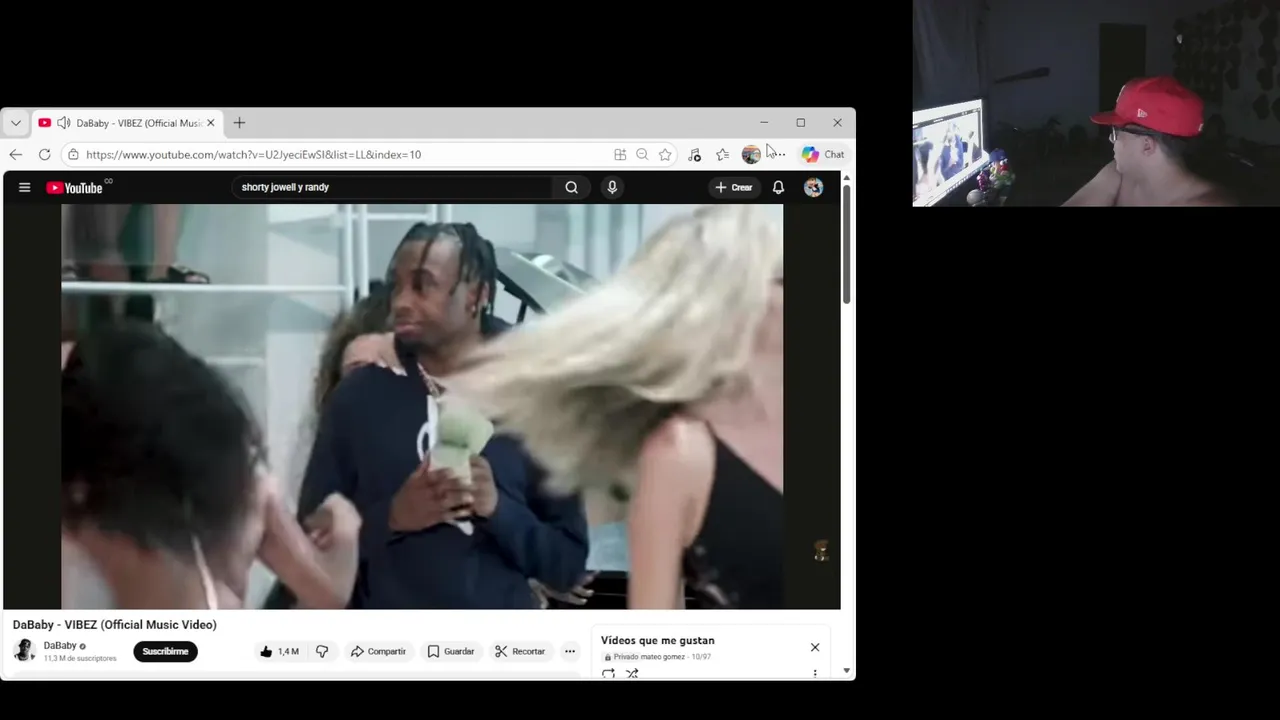This screenshot has width=1280, height=720.
Task: Expand the tab search dropdown arrow
Action: [x=15, y=123]
